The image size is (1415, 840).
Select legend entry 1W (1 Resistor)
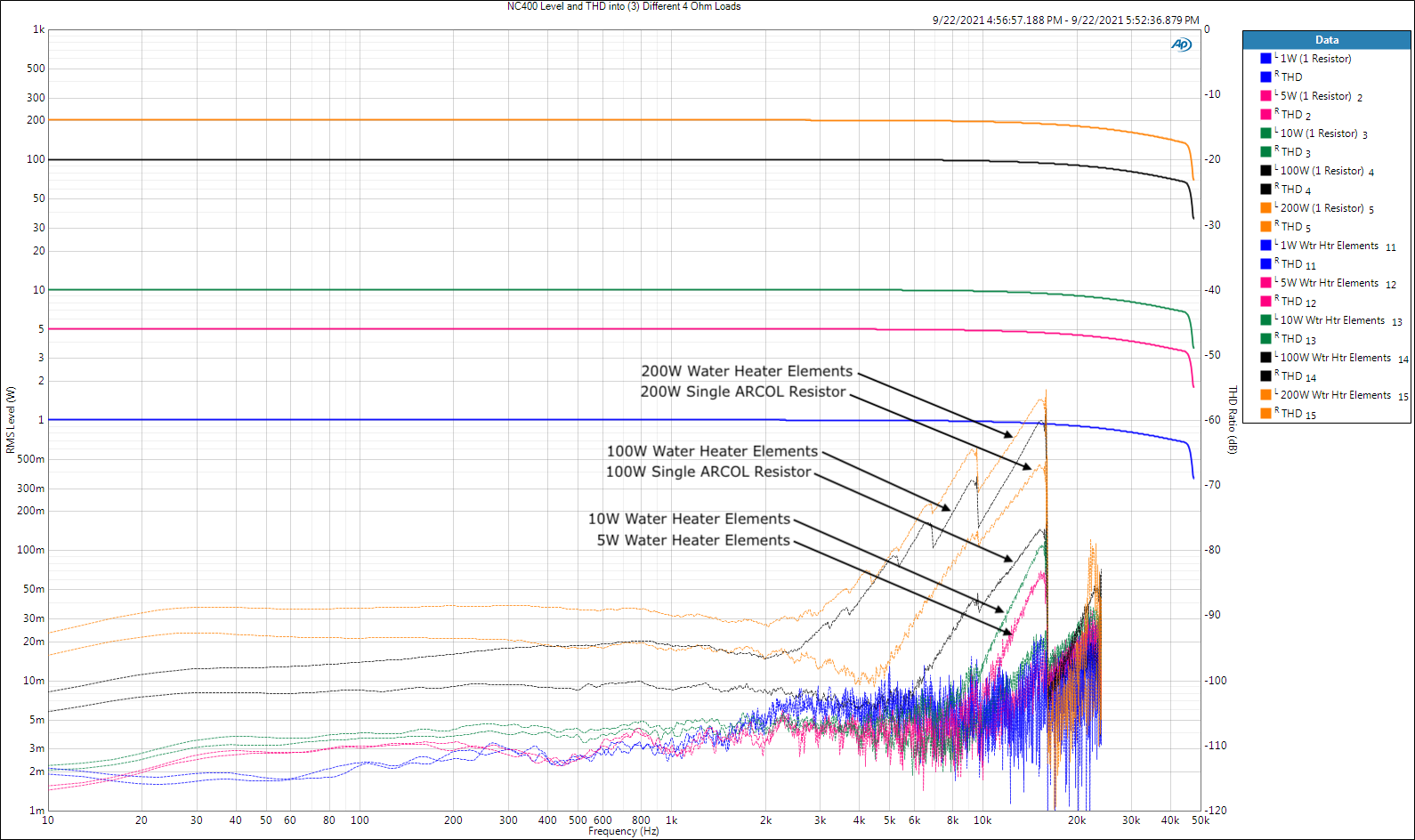(1315, 59)
